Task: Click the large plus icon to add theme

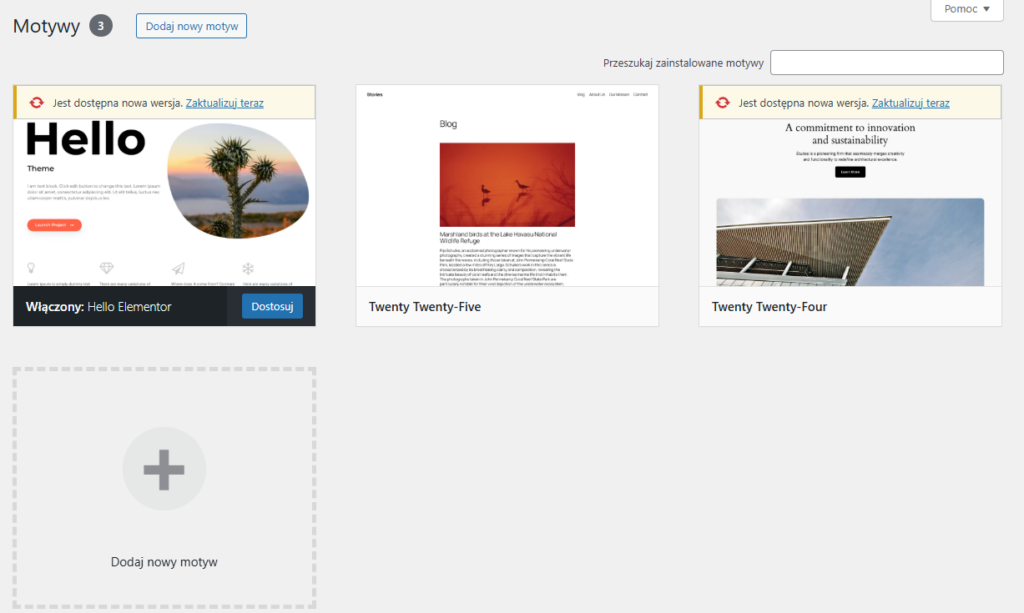Action: pos(164,469)
